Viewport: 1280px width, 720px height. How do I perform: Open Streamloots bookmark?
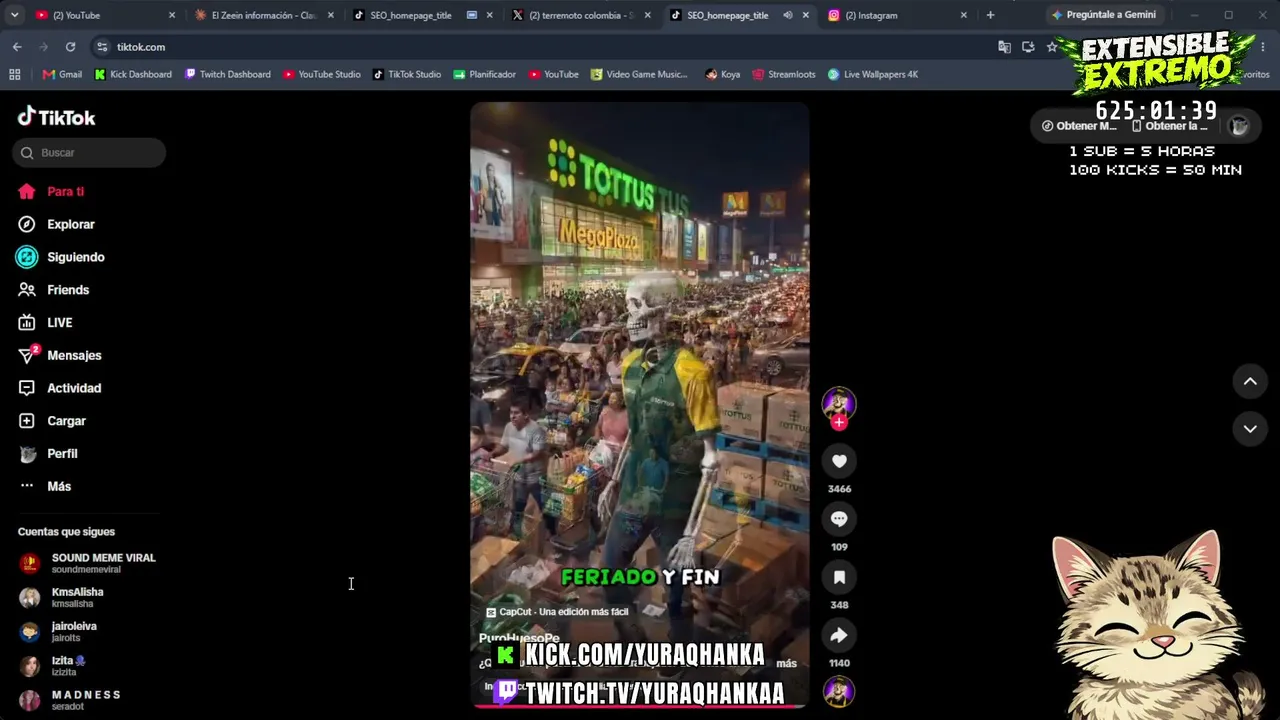(x=784, y=74)
